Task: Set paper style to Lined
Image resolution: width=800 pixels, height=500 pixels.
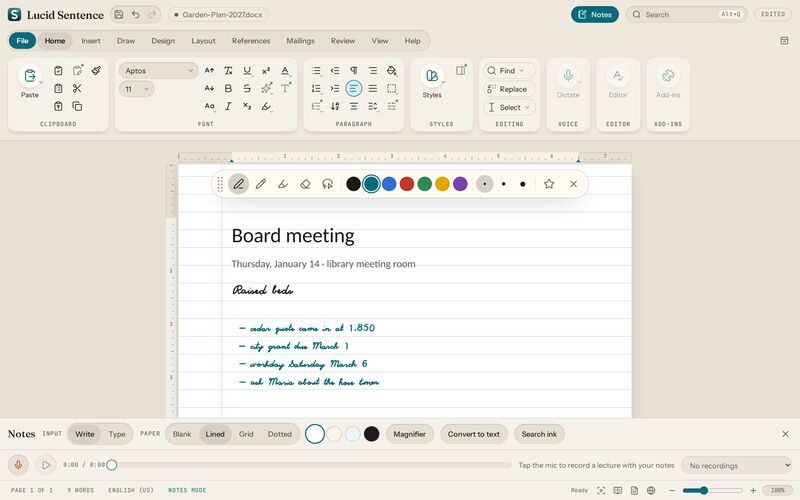Action: [x=215, y=434]
